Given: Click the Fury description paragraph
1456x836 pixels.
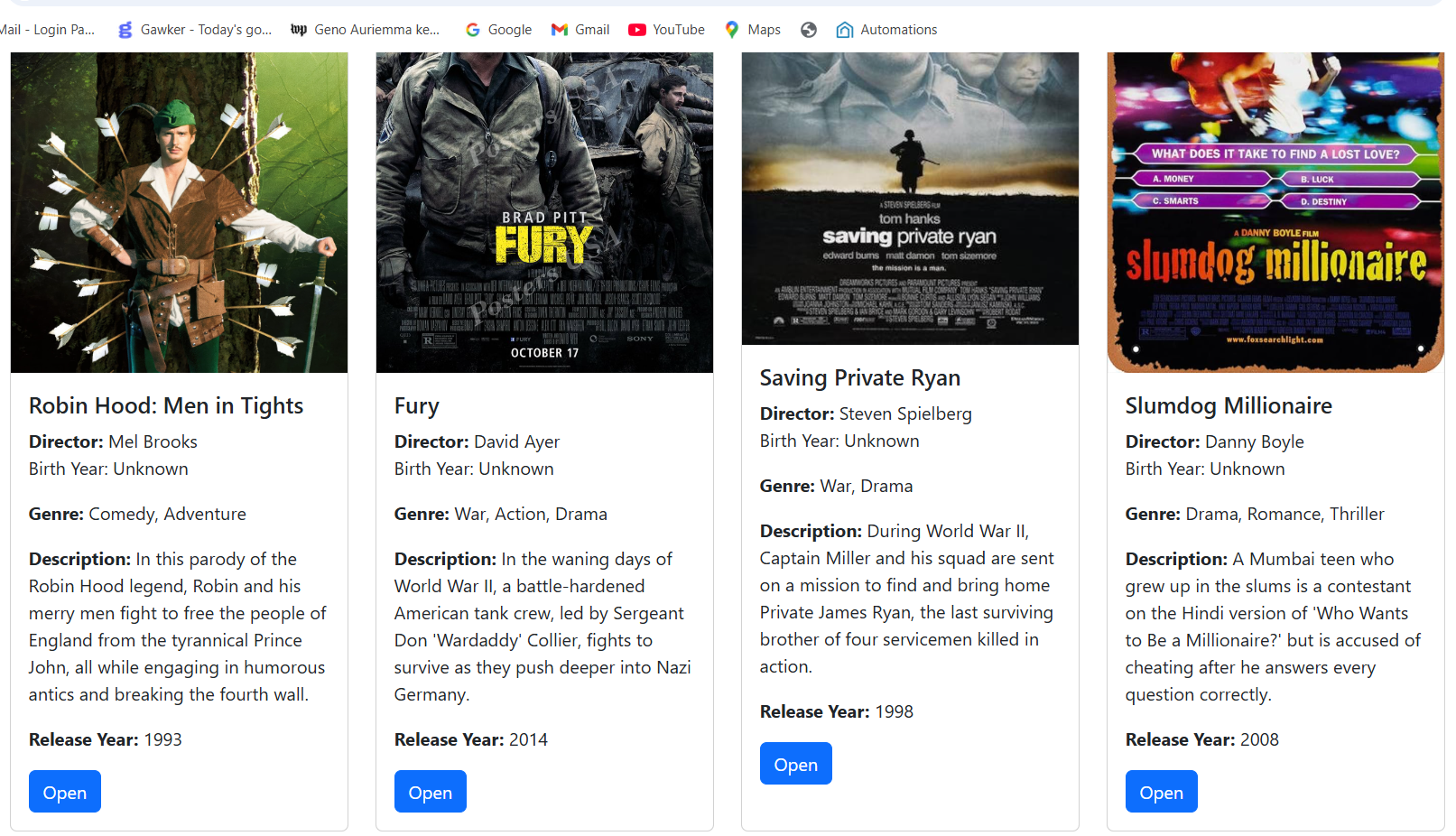Looking at the screenshot, I should point(544,627).
